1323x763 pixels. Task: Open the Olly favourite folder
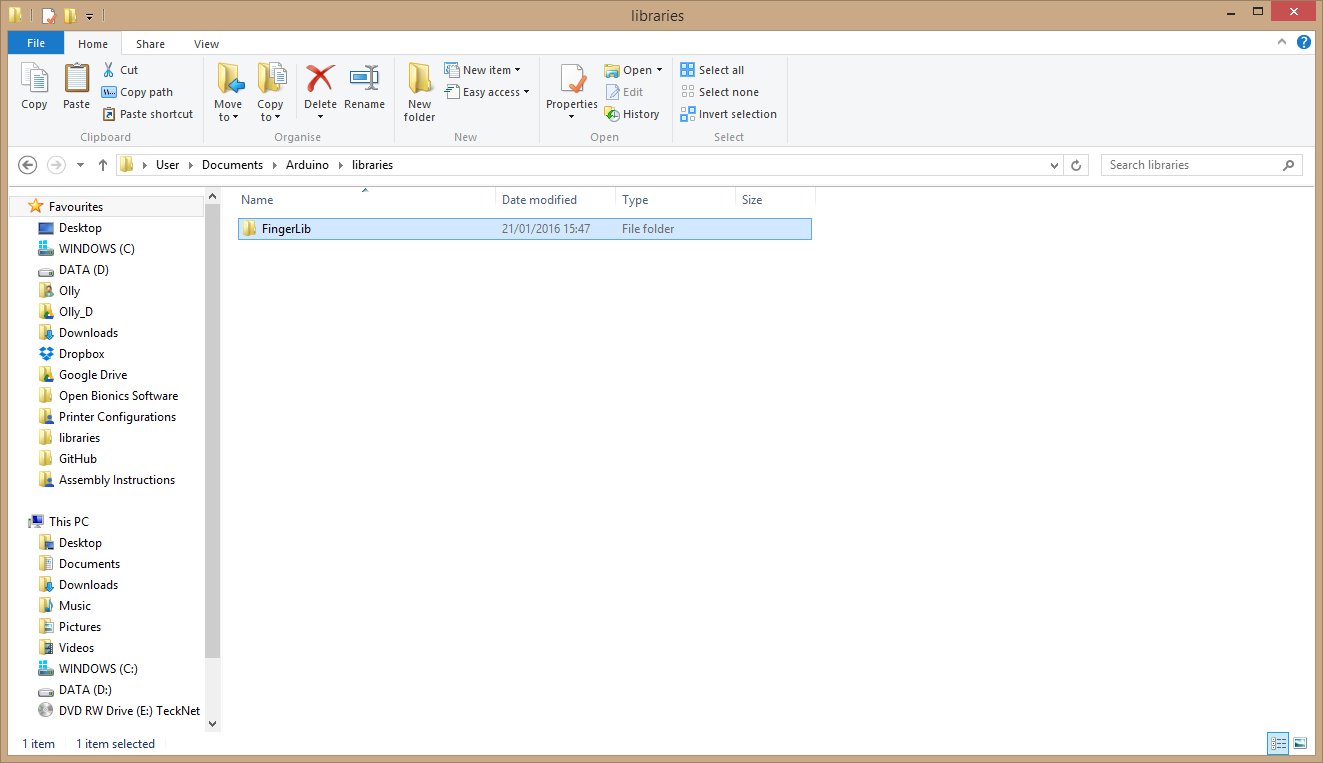pyautogui.click(x=69, y=291)
